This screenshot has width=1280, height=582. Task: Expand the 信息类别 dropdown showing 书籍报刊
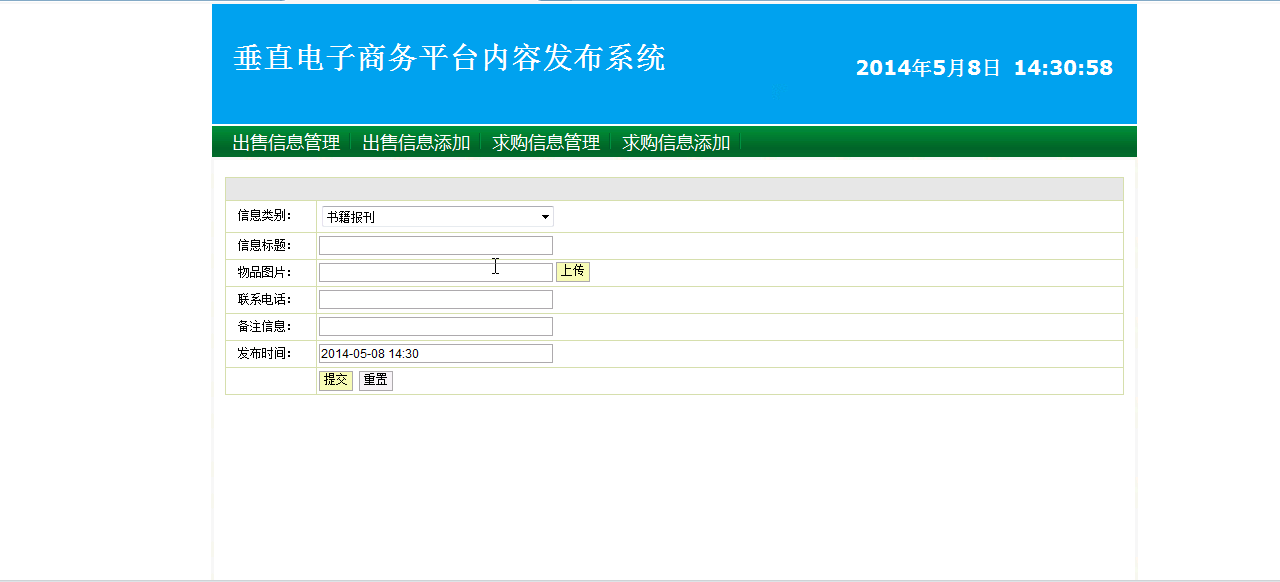point(437,217)
